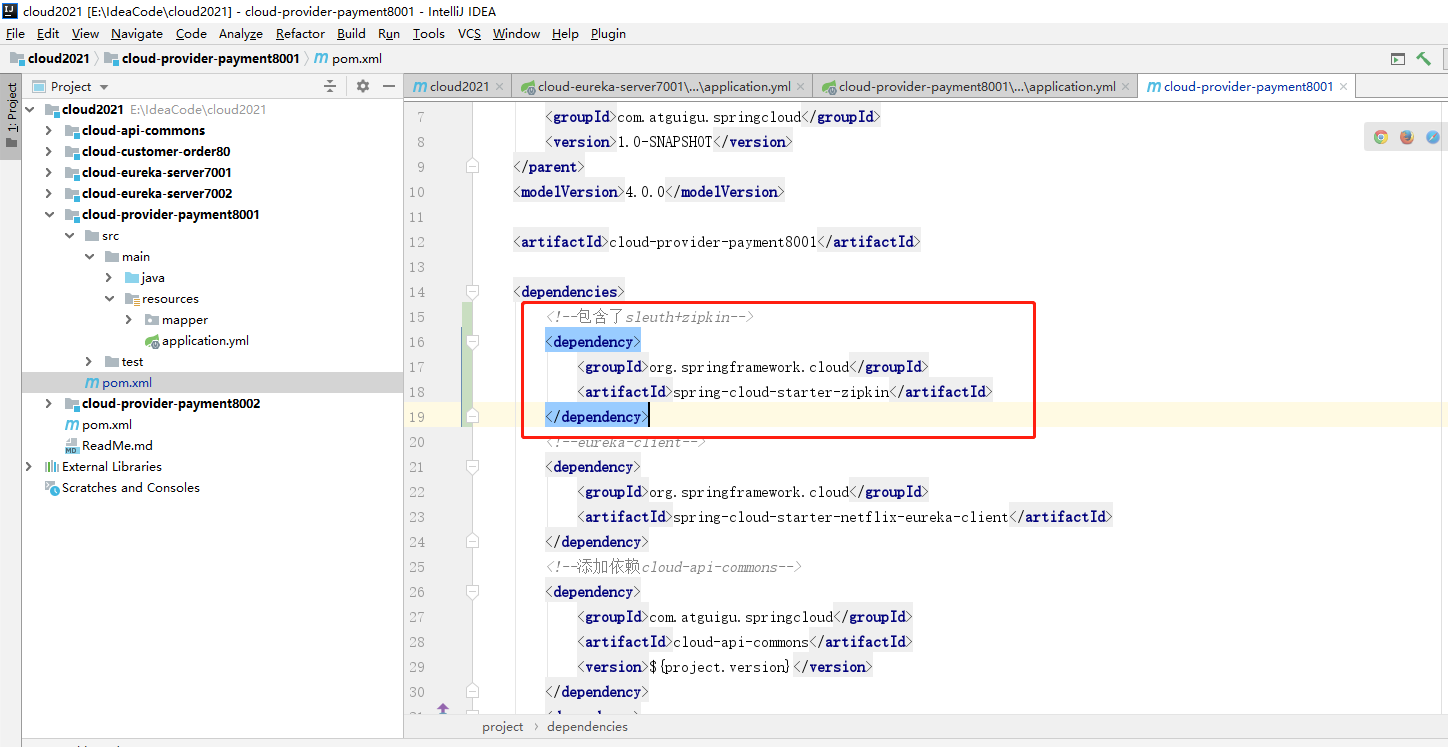
Task: Open the Run menu
Action: pos(389,33)
